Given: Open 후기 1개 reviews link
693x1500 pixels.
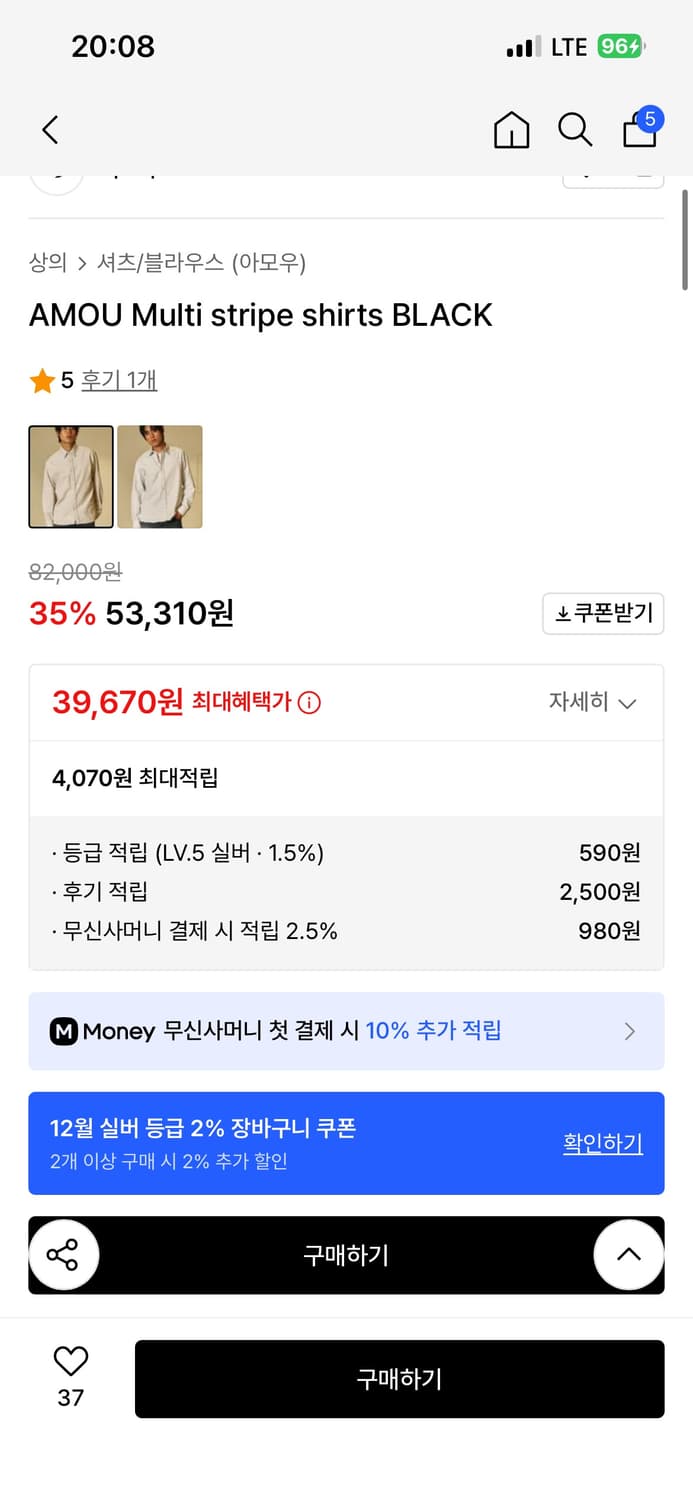Looking at the screenshot, I should point(118,380).
